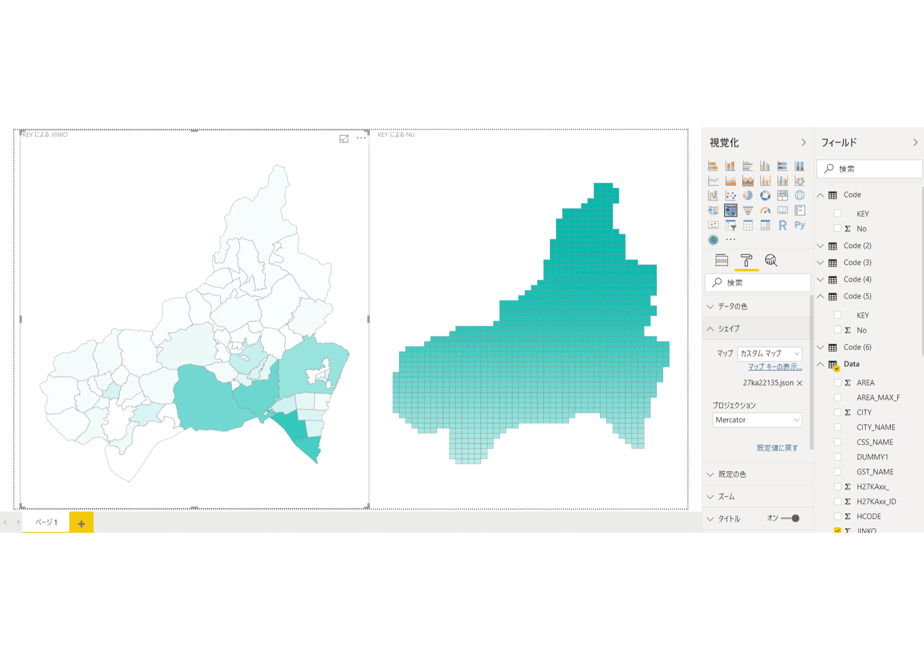Remove the 27ka22135.json map file

800,383
